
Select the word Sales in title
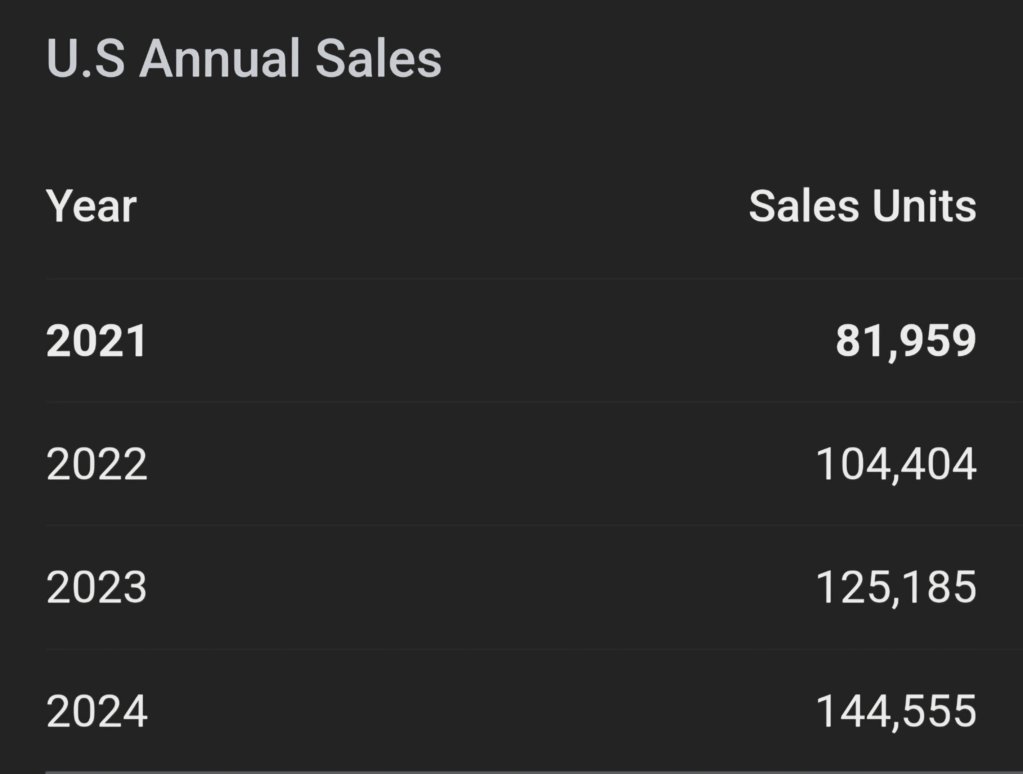tap(378, 58)
